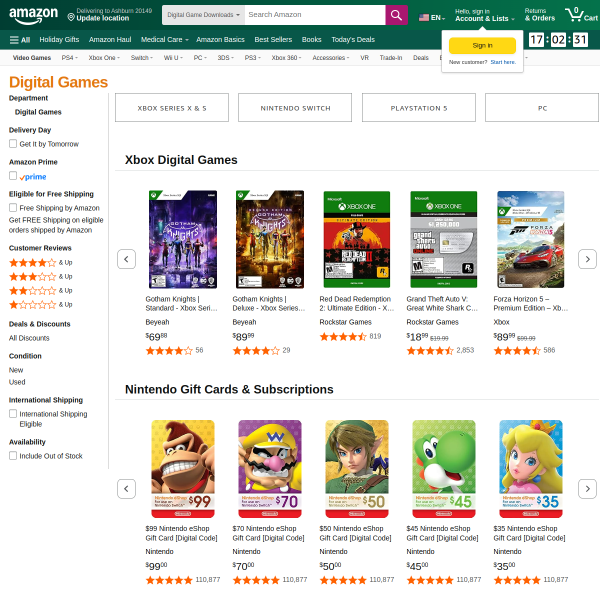Image resolution: width=600 pixels, height=600 pixels.
Task: Click star rating of Red Dead Redemption 2
Action: [x=343, y=337]
